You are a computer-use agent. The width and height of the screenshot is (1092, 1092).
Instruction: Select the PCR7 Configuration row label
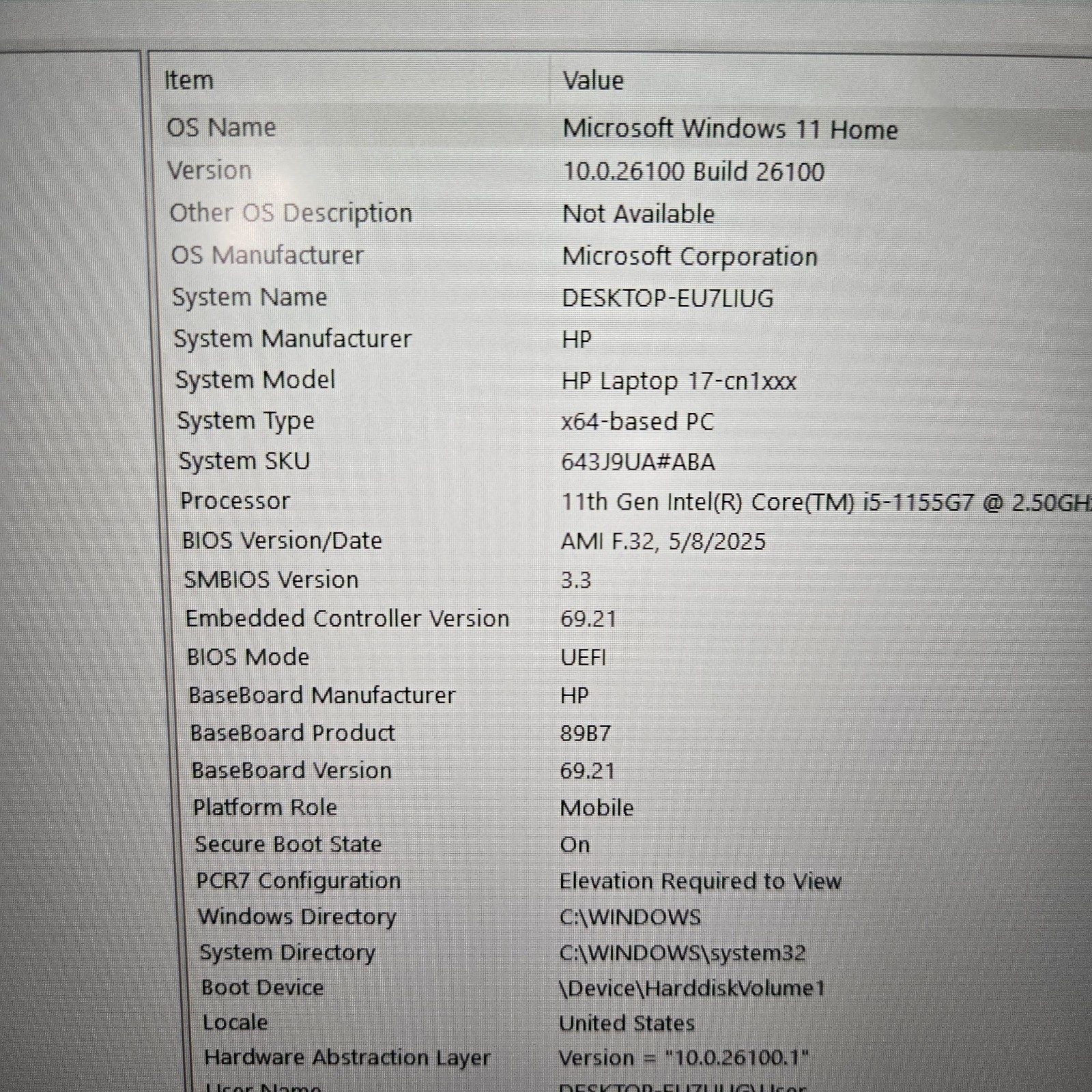[298, 880]
